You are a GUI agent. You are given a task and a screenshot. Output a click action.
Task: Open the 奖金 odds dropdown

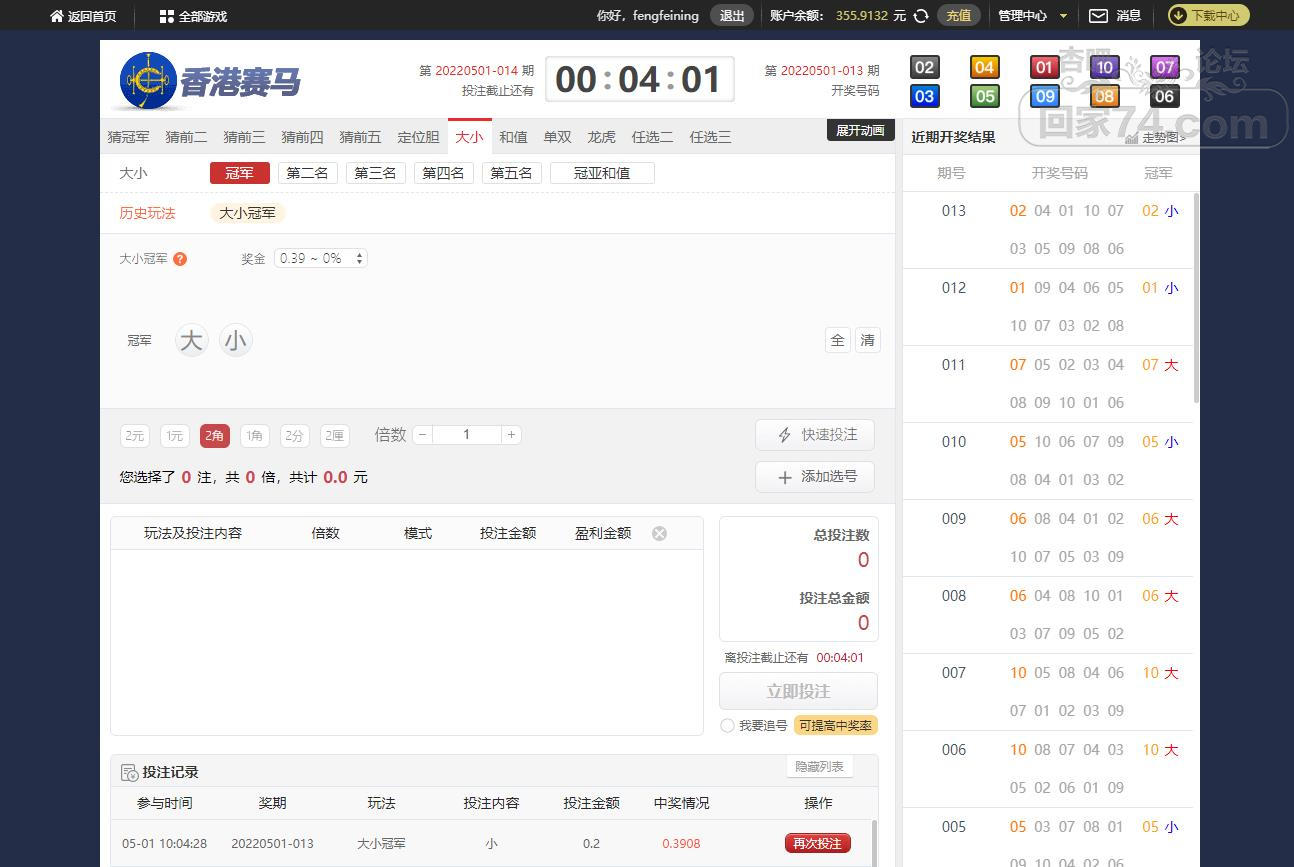[x=320, y=258]
